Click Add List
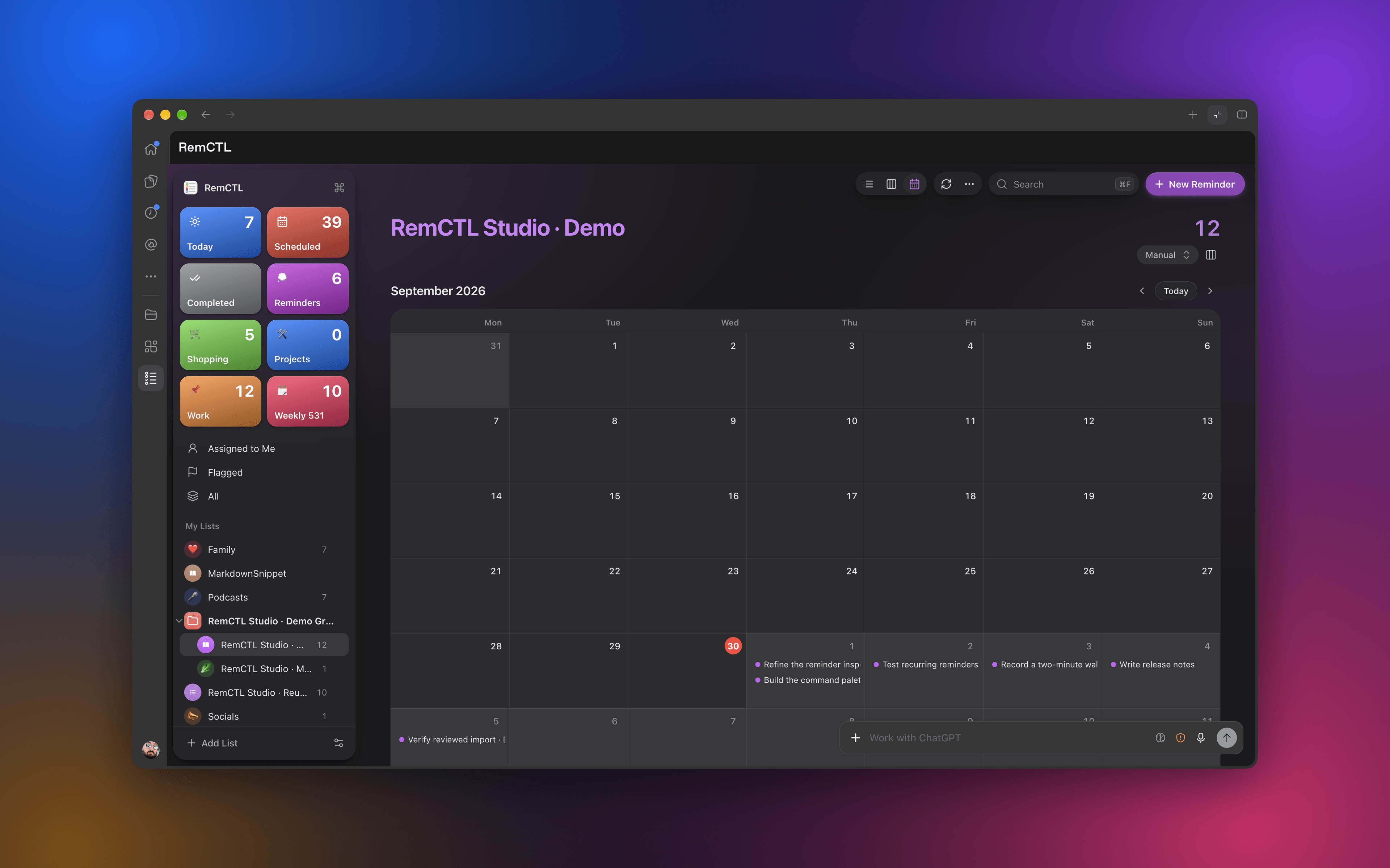This screenshot has width=1390, height=868. (x=212, y=743)
